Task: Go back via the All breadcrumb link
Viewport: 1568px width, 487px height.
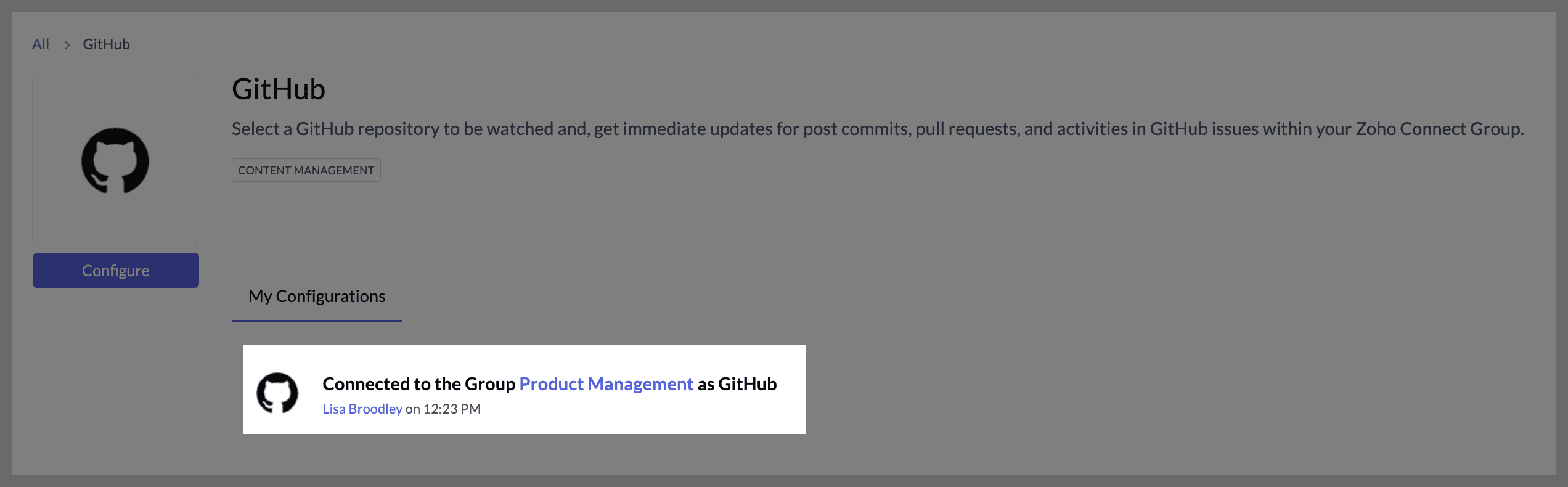Action: pos(41,44)
